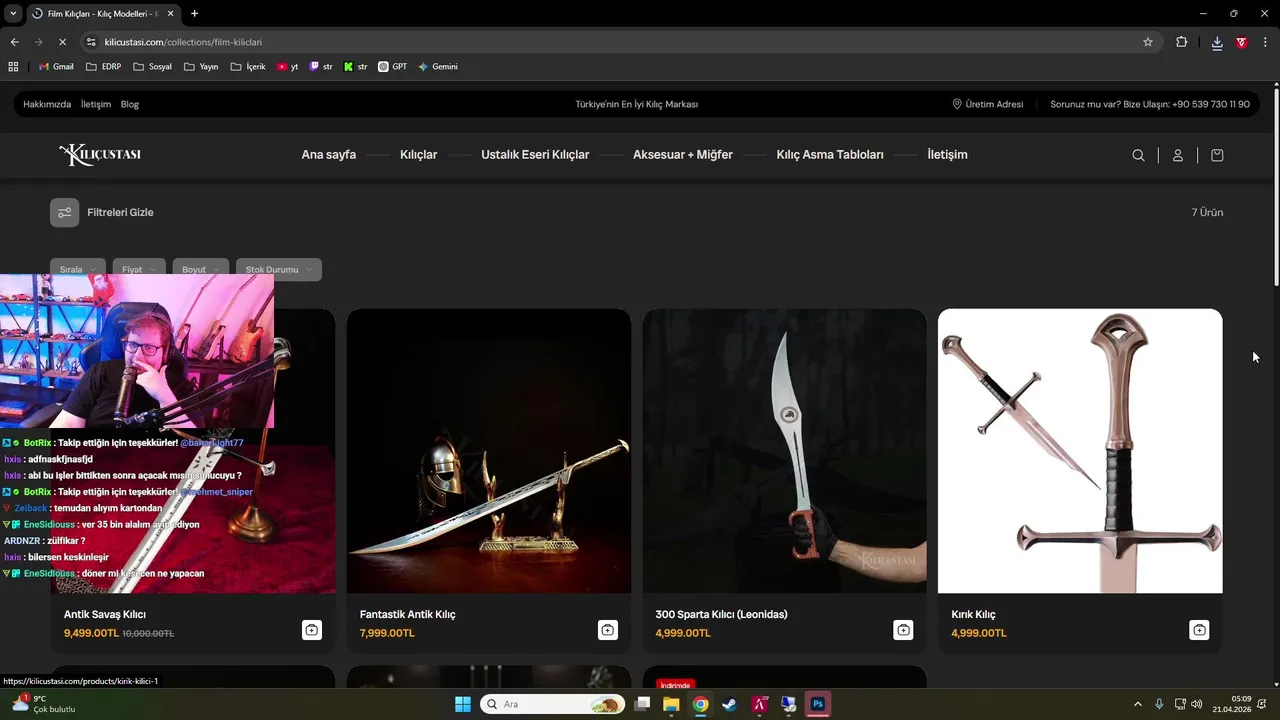
Task: Open the EDRP bookmarks folder
Action: pos(104,67)
